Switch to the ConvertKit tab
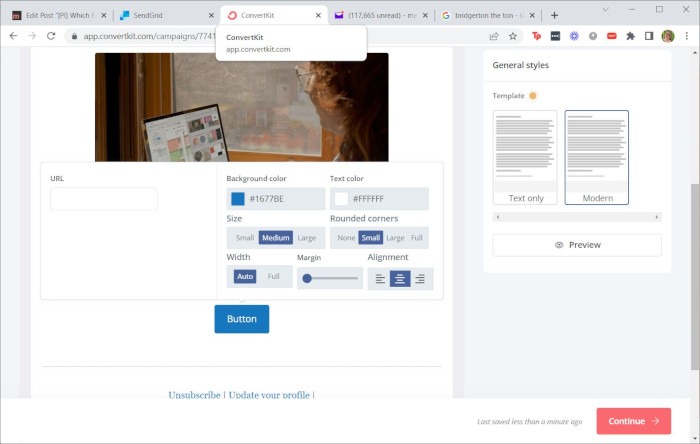The width and height of the screenshot is (700, 444). pyautogui.click(x=273, y=15)
